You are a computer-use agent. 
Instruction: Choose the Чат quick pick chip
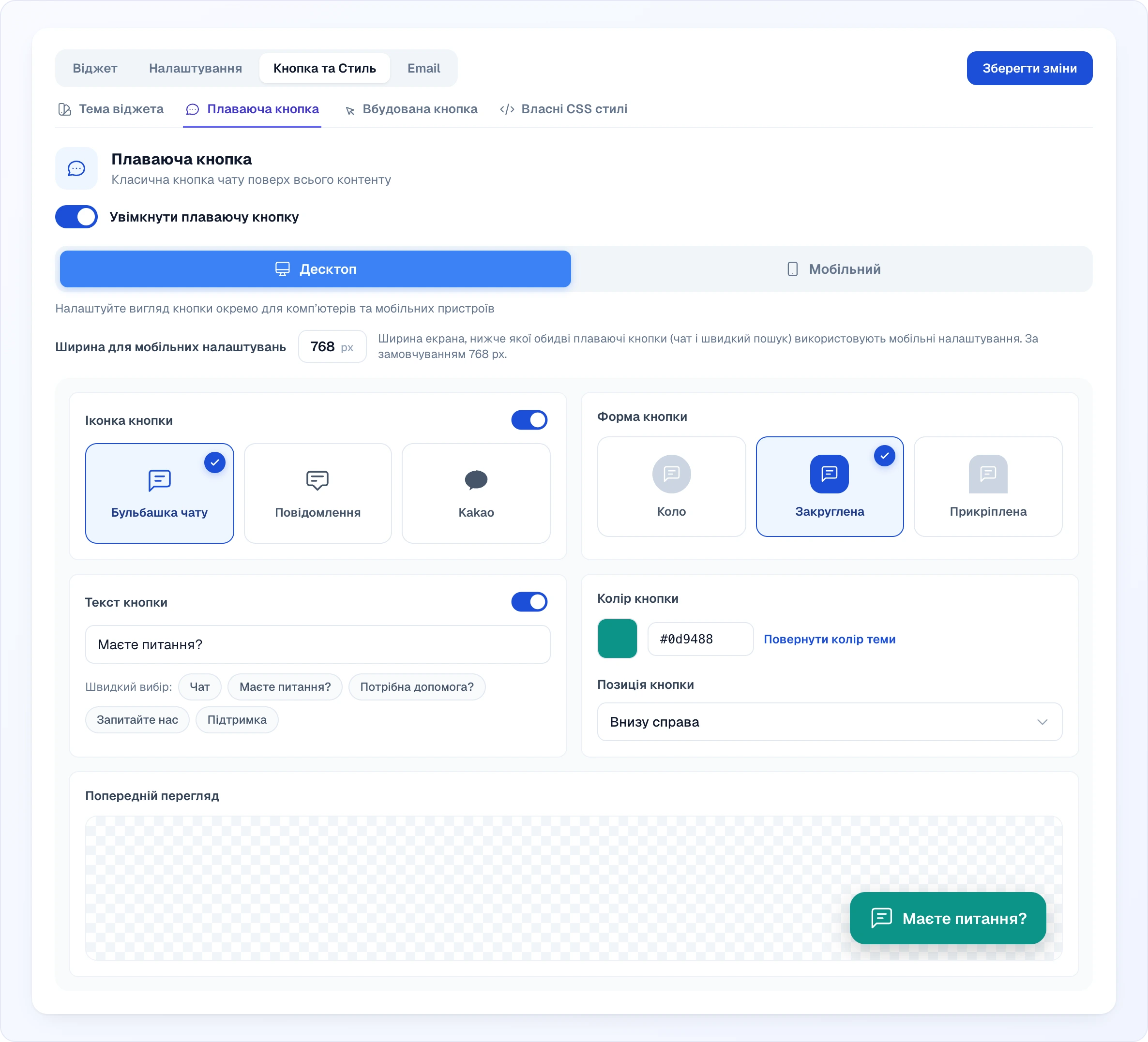pyautogui.click(x=200, y=687)
